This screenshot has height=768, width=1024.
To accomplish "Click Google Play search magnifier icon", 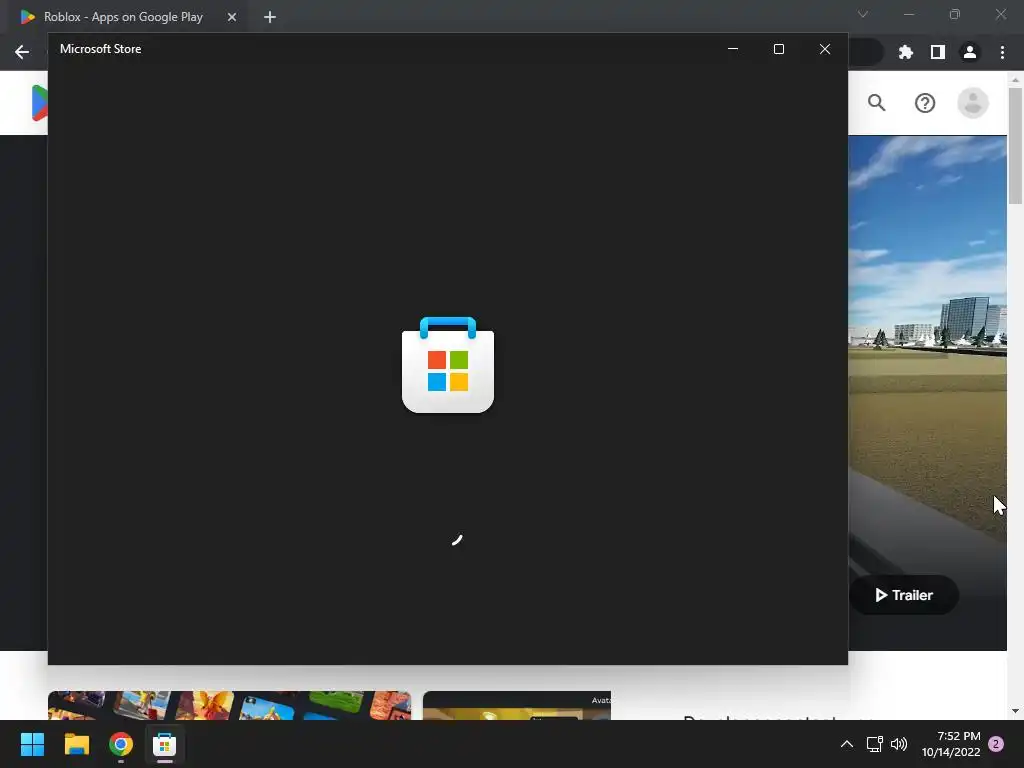I will [x=876, y=103].
